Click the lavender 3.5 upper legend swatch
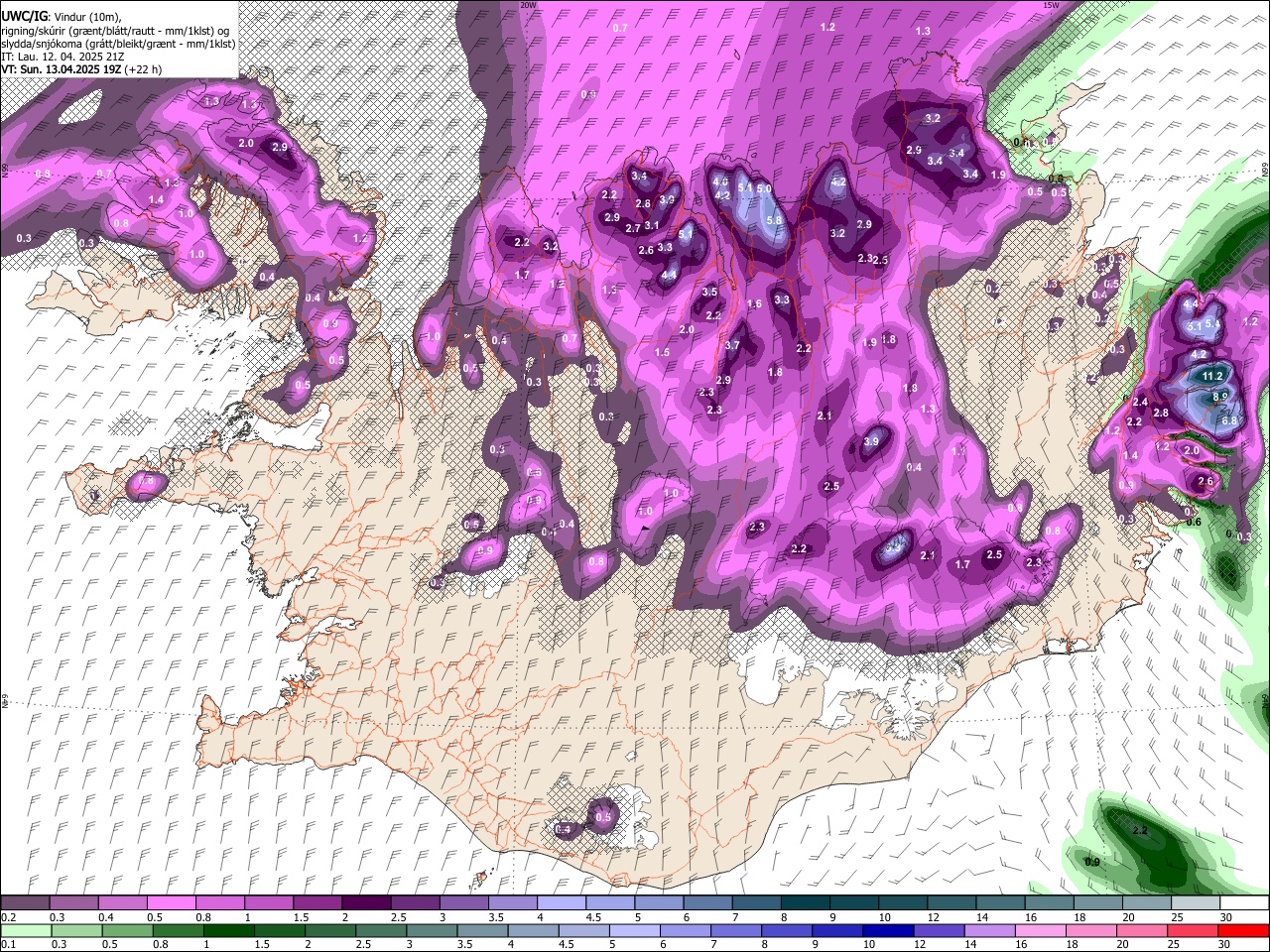 pyautogui.click(x=513, y=902)
